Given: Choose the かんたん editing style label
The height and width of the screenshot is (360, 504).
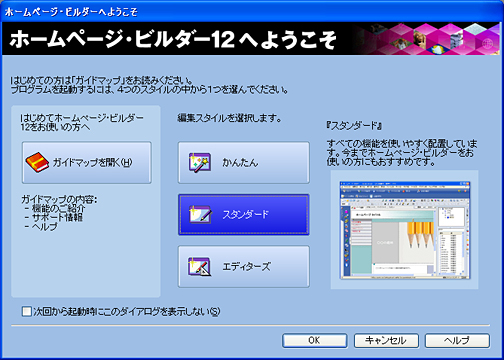Looking at the screenshot, I should pos(240,163).
